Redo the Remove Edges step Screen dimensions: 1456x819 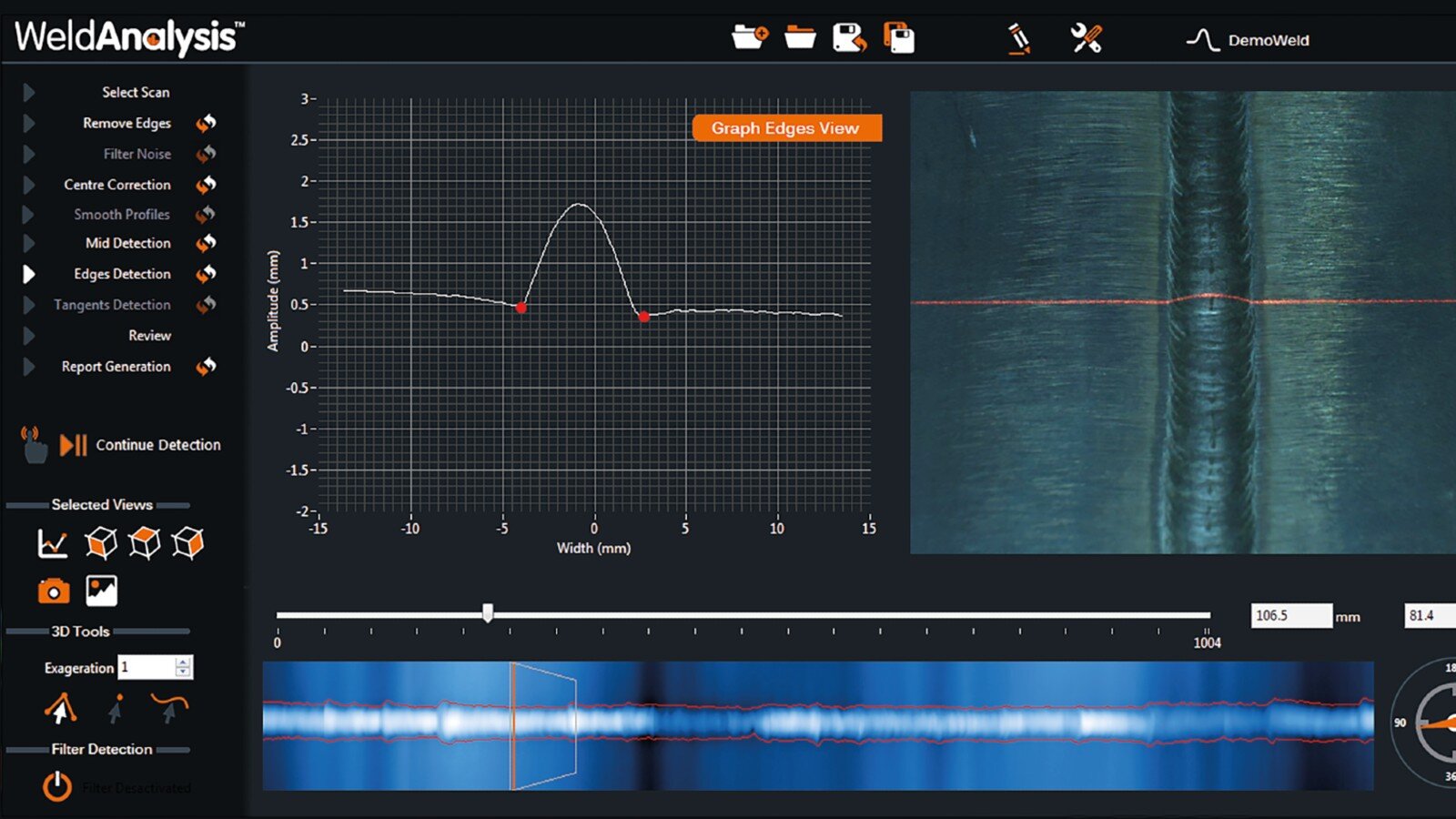coord(207,123)
